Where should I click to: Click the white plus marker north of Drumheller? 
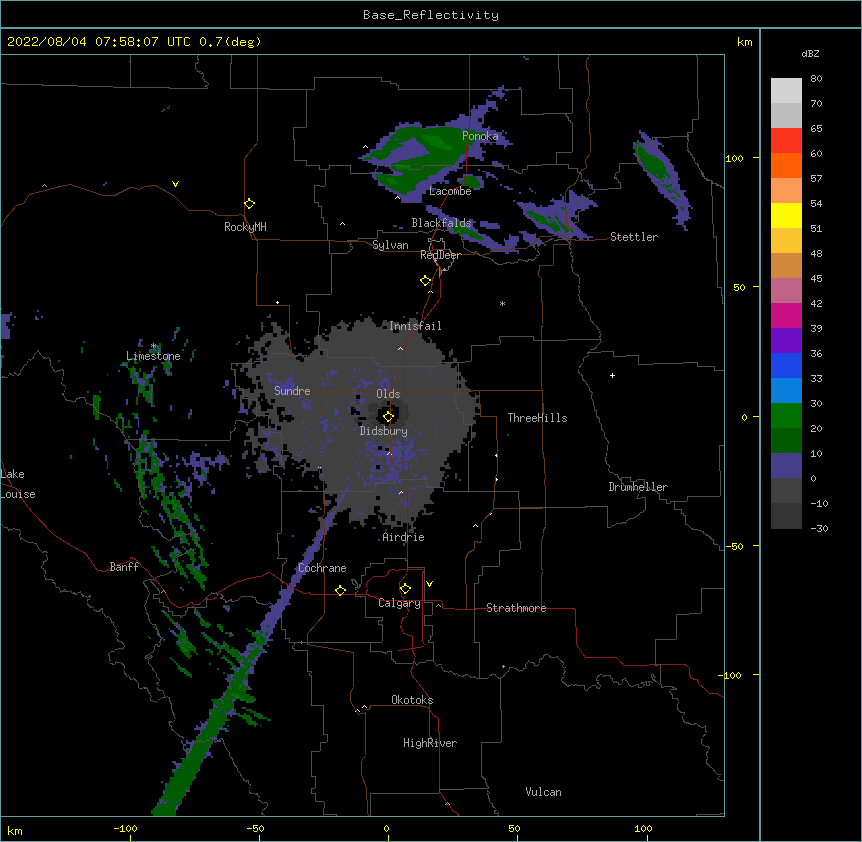[x=612, y=375]
